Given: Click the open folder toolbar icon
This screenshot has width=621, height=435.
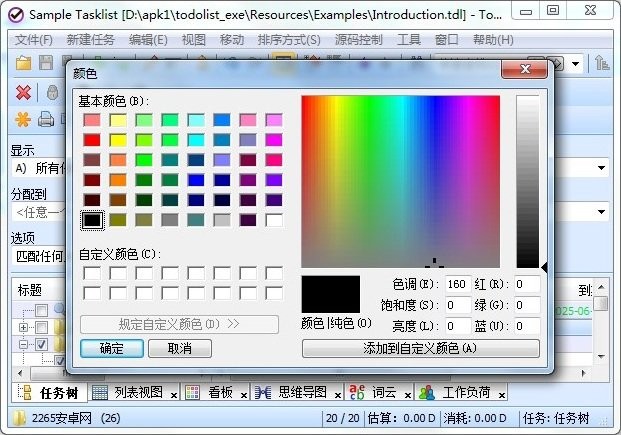Looking at the screenshot, I should pos(24,64).
